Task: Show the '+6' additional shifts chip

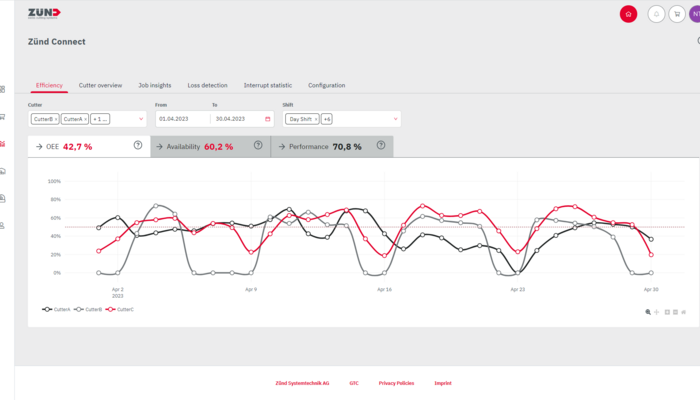Action: (x=327, y=119)
